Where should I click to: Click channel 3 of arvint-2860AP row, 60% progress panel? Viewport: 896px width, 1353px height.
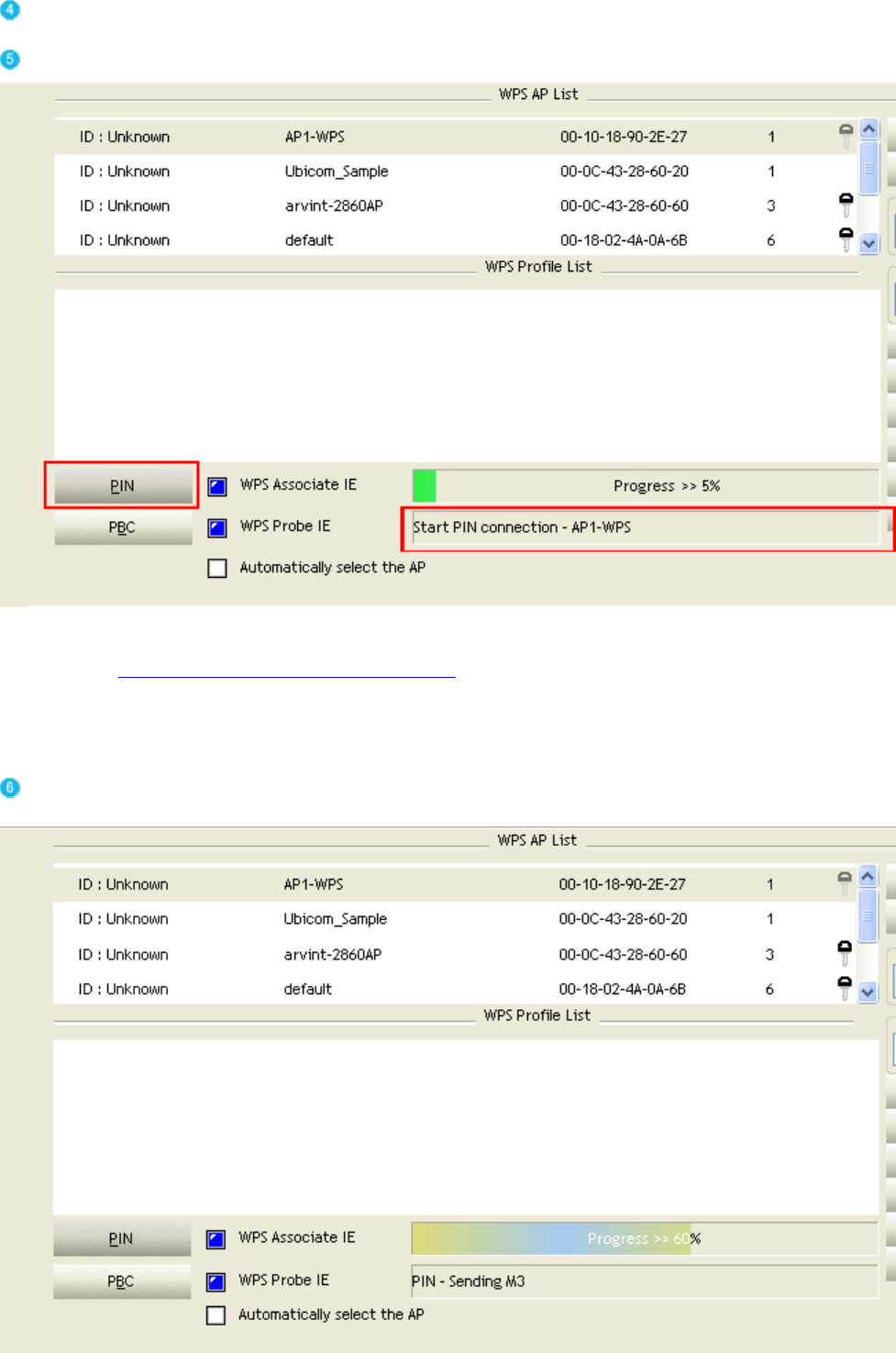769,955
